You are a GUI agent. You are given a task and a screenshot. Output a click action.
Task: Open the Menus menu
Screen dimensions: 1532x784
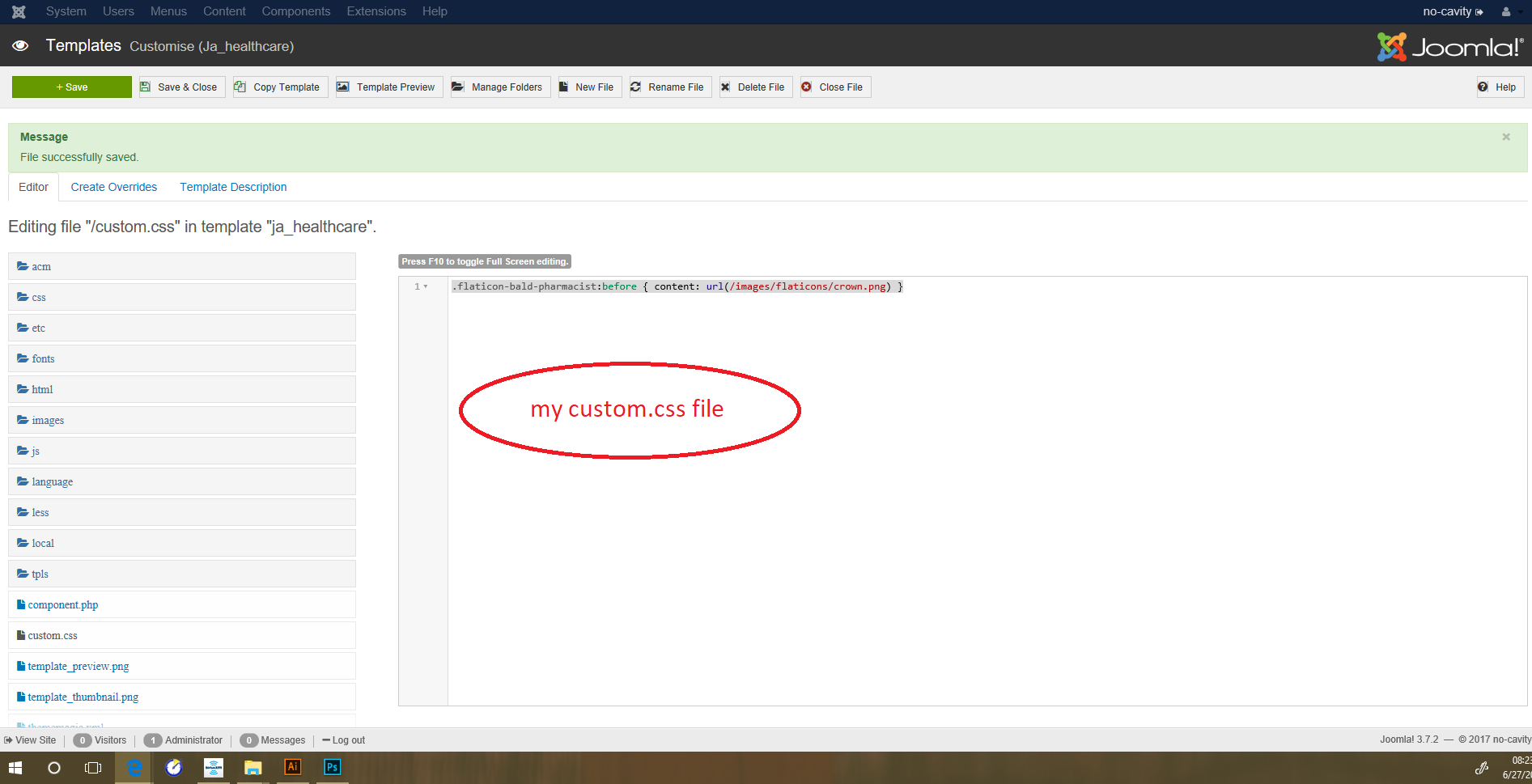point(168,11)
